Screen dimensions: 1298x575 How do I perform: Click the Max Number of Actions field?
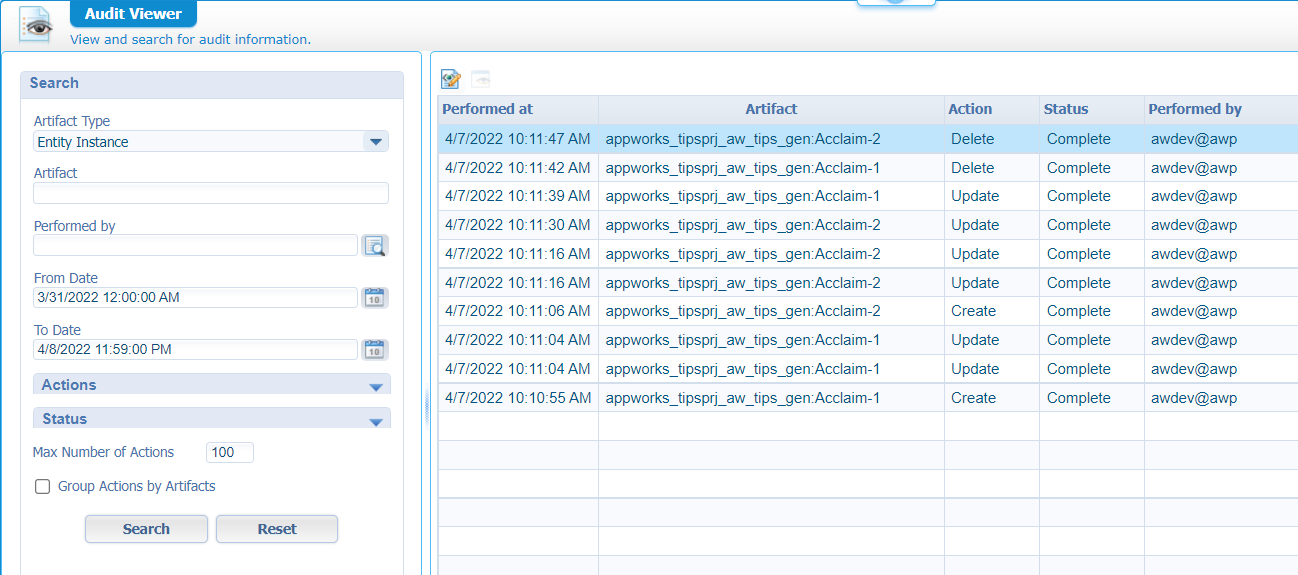[230, 452]
